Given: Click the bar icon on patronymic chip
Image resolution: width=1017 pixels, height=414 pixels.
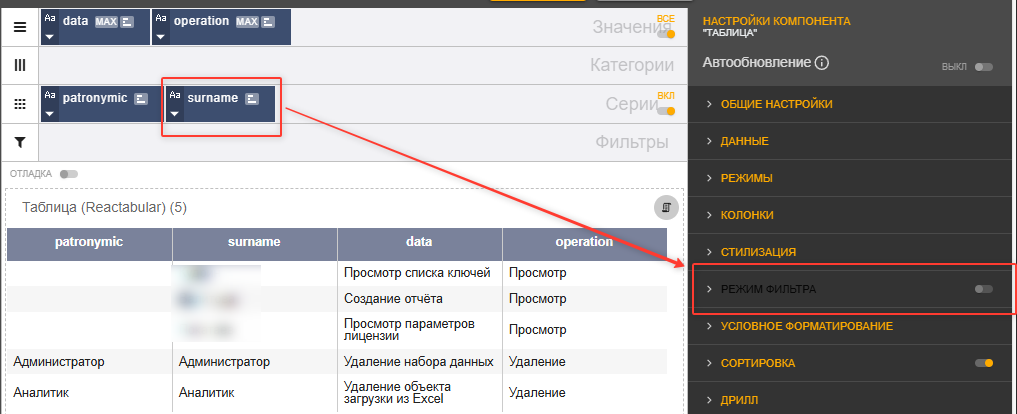Looking at the screenshot, I should pyautogui.click(x=141, y=99).
